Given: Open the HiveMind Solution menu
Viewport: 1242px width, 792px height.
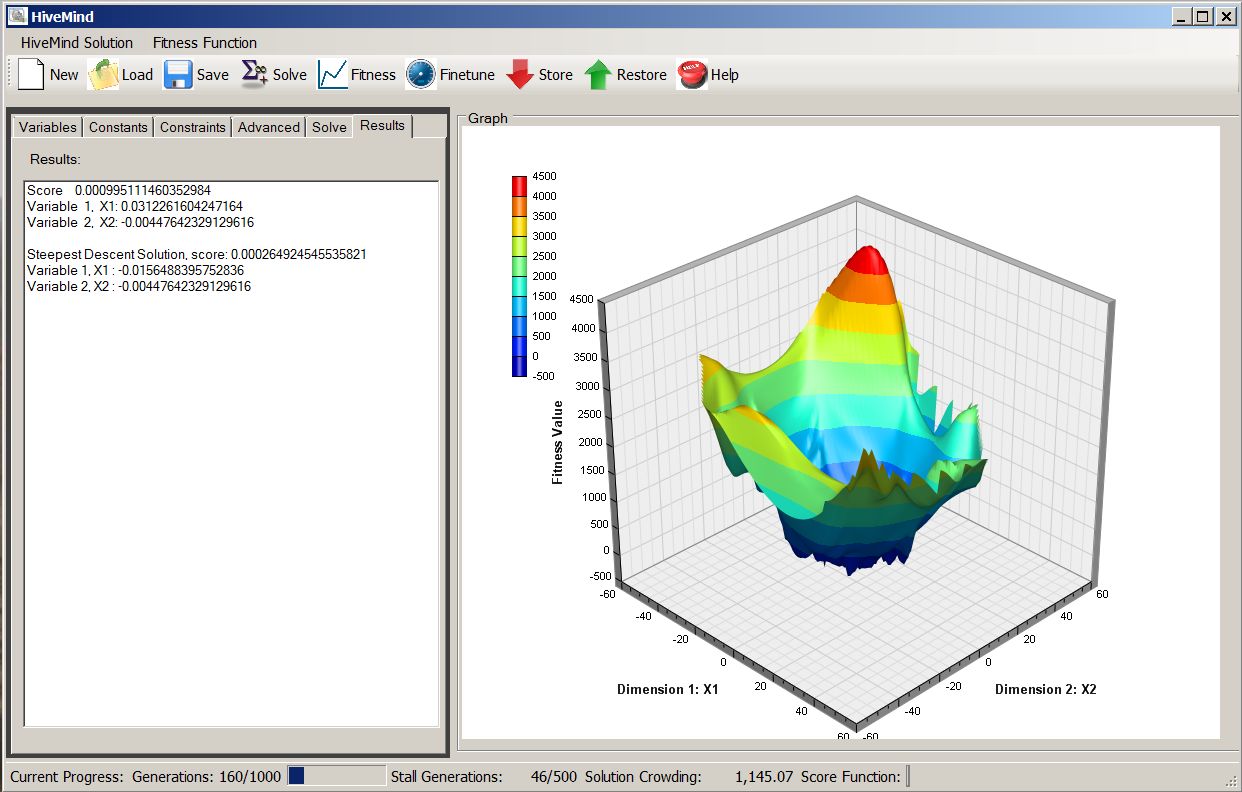Looking at the screenshot, I should tap(77, 43).
